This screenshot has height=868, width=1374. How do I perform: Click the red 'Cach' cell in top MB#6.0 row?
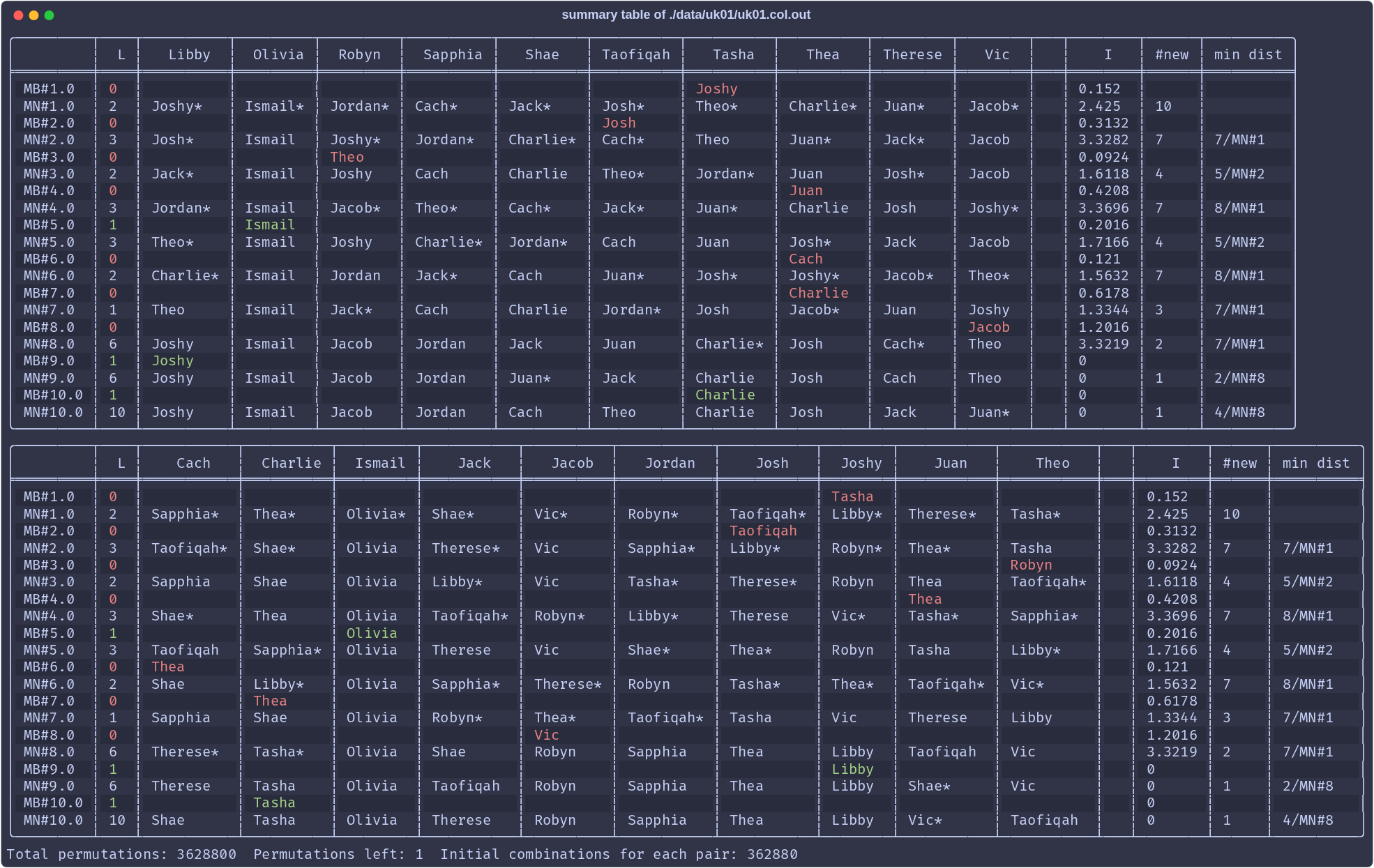coord(806,259)
